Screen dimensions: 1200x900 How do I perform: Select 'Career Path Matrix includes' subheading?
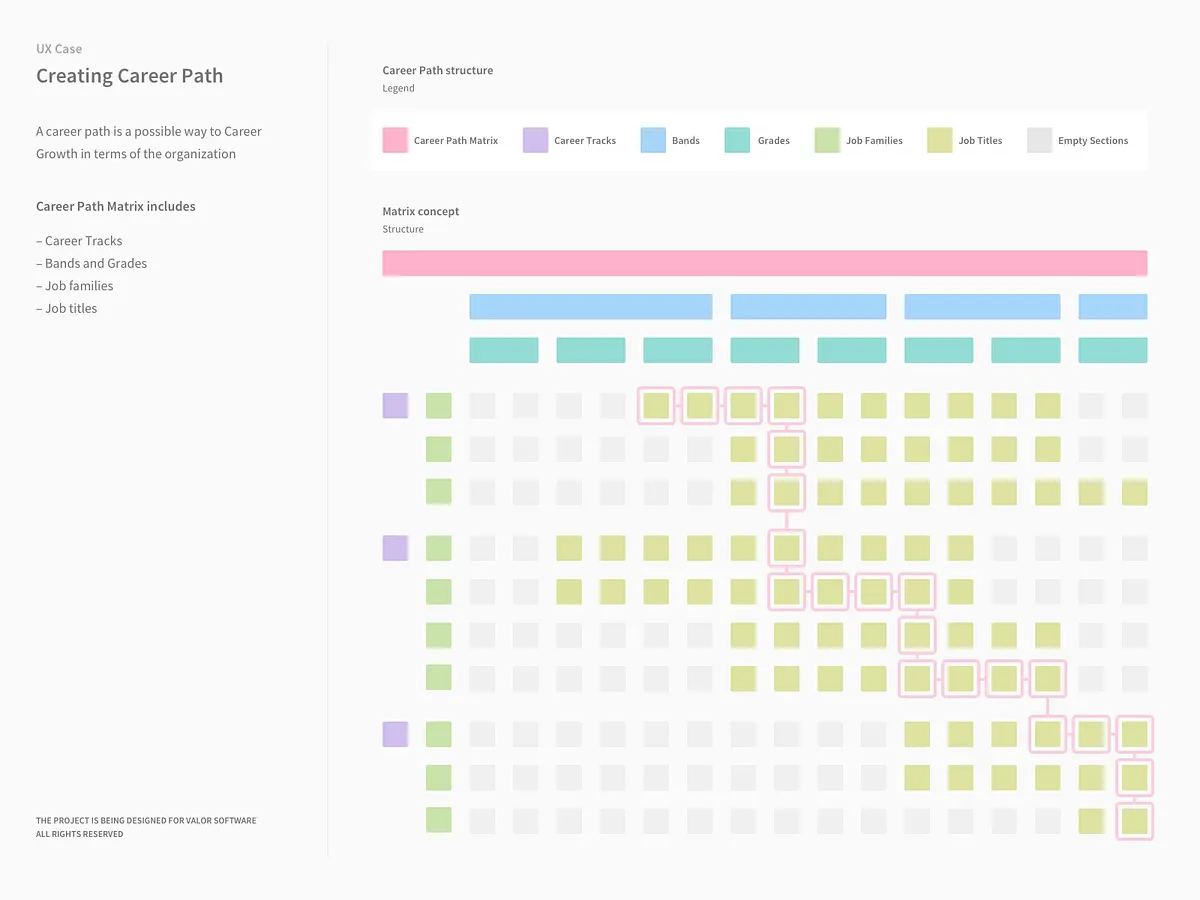(x=116, y=207)
